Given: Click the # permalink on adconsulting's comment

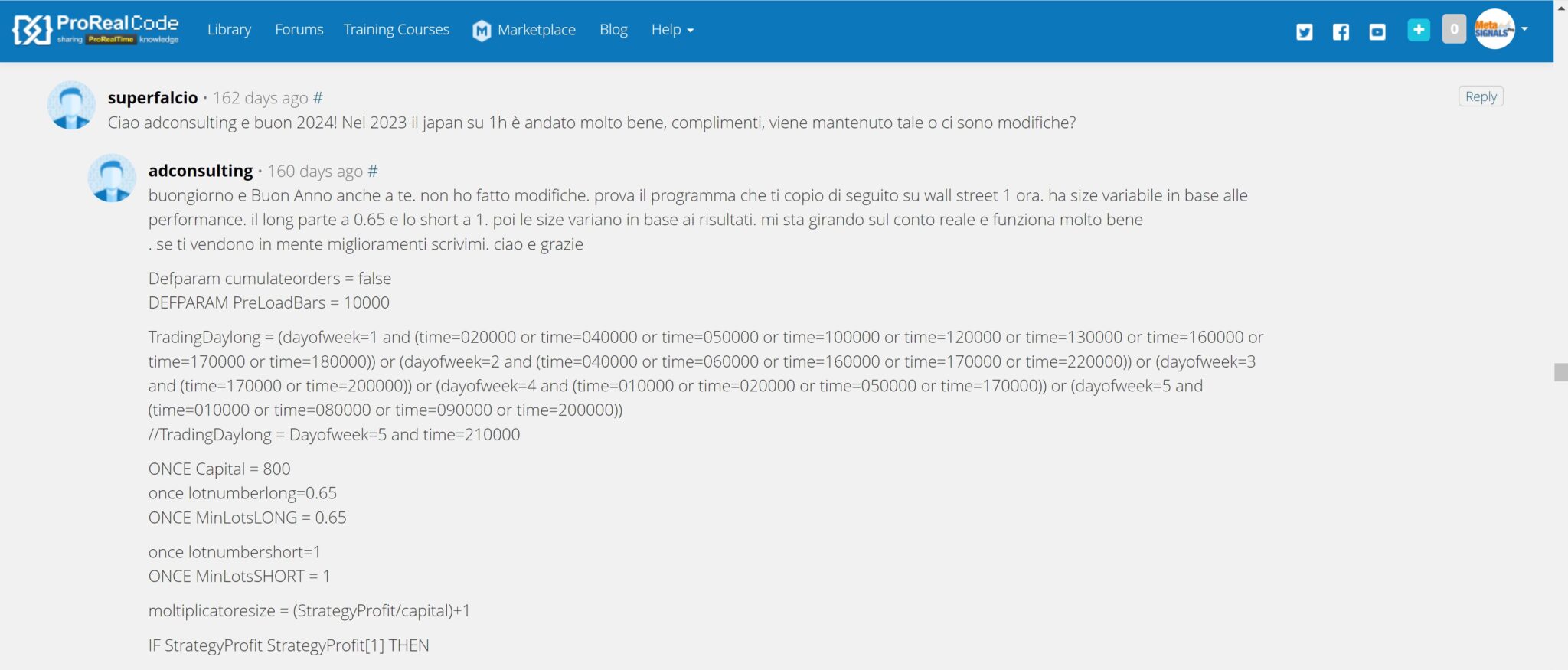Looking at the screenshot, I should coord(373,171).
